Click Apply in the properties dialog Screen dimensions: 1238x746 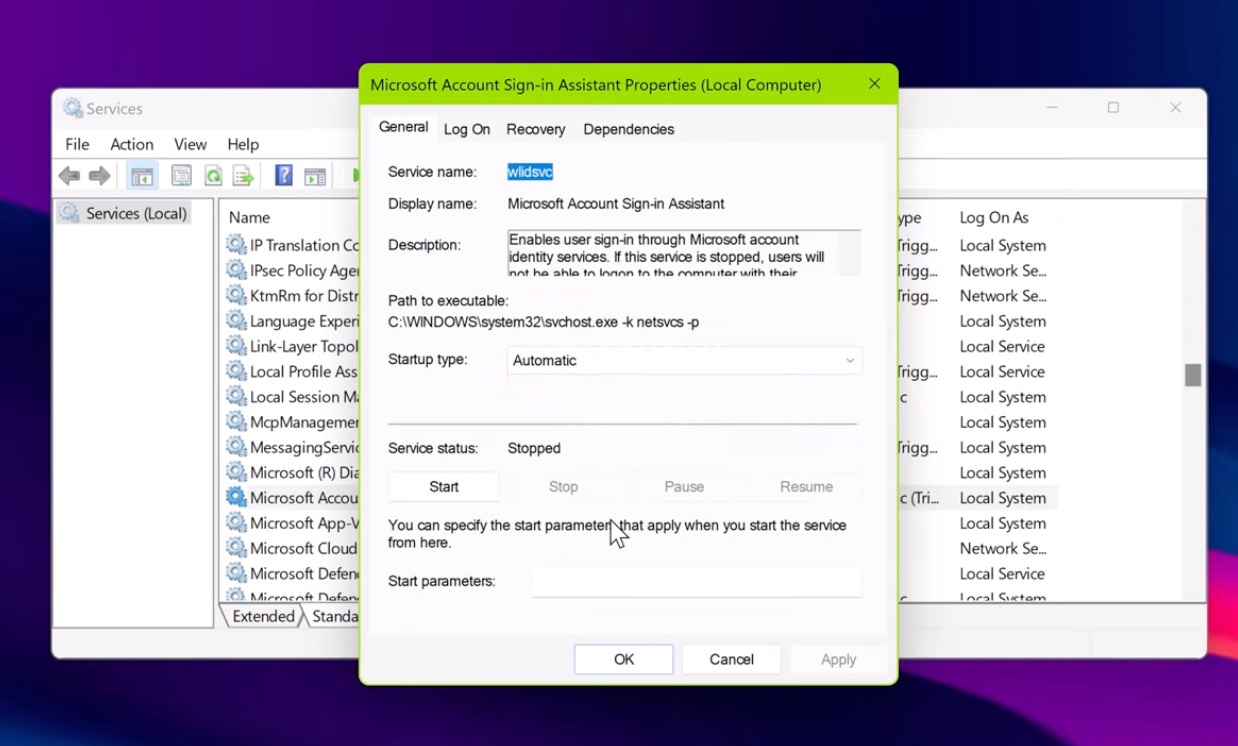point(838,659)
